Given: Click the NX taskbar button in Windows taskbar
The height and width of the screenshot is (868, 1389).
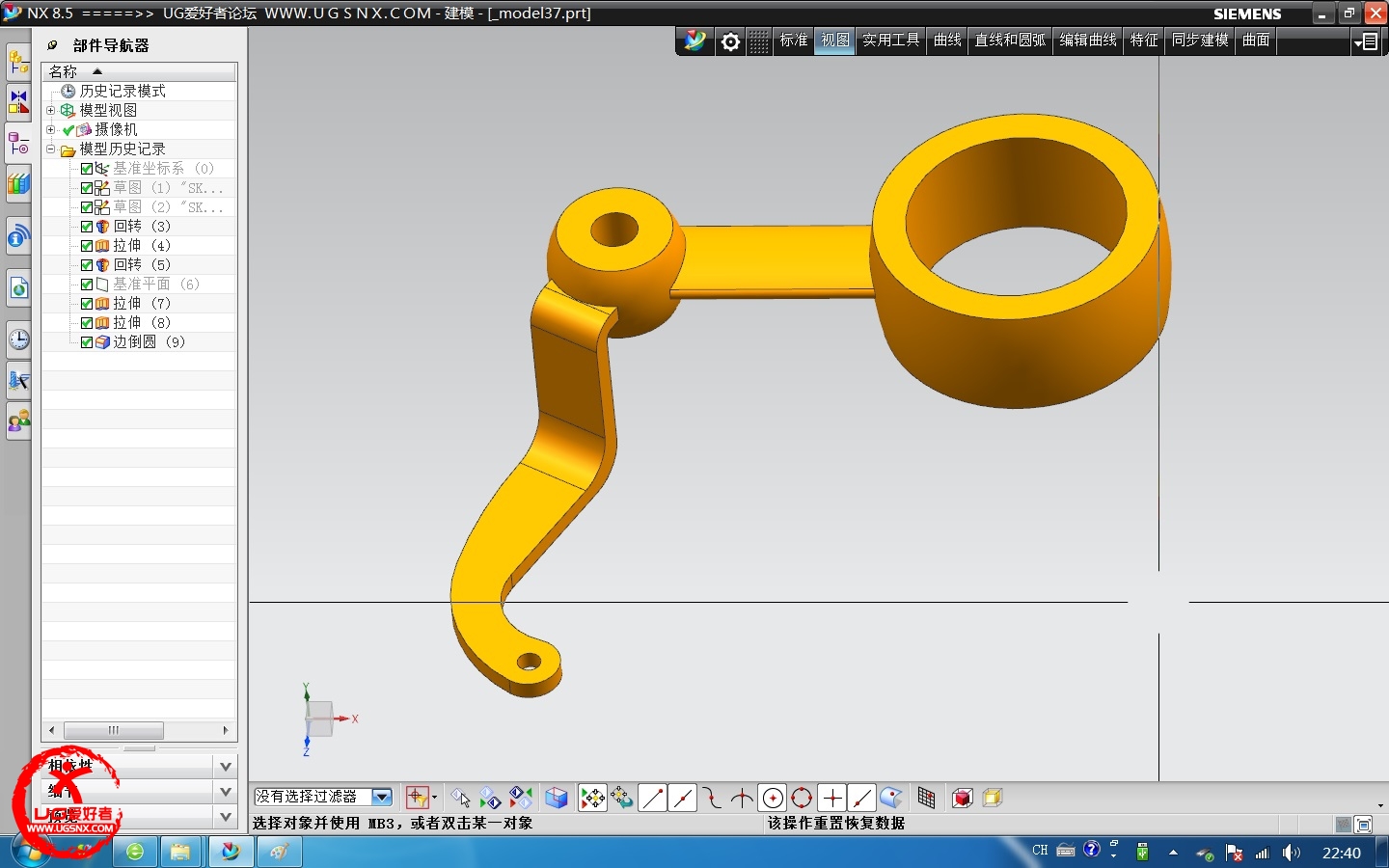Looking at the screenshot, I should tap(231, 852).
